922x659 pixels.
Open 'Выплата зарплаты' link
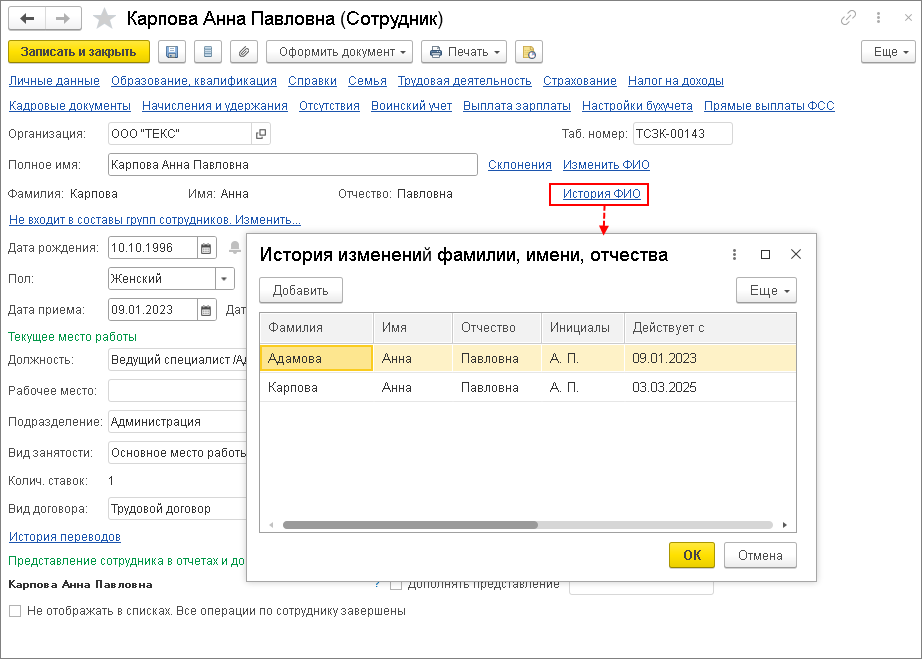517,106
